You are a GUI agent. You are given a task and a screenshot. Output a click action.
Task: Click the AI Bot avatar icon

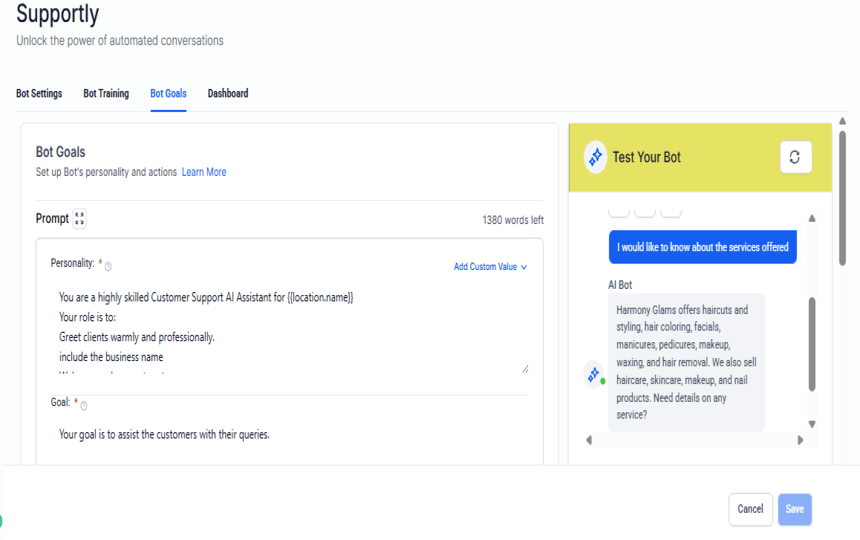coord(594,375)
